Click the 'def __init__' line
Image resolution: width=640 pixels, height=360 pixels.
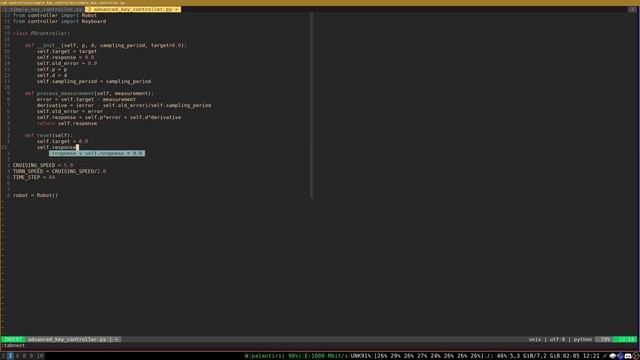tap(105, 45)
